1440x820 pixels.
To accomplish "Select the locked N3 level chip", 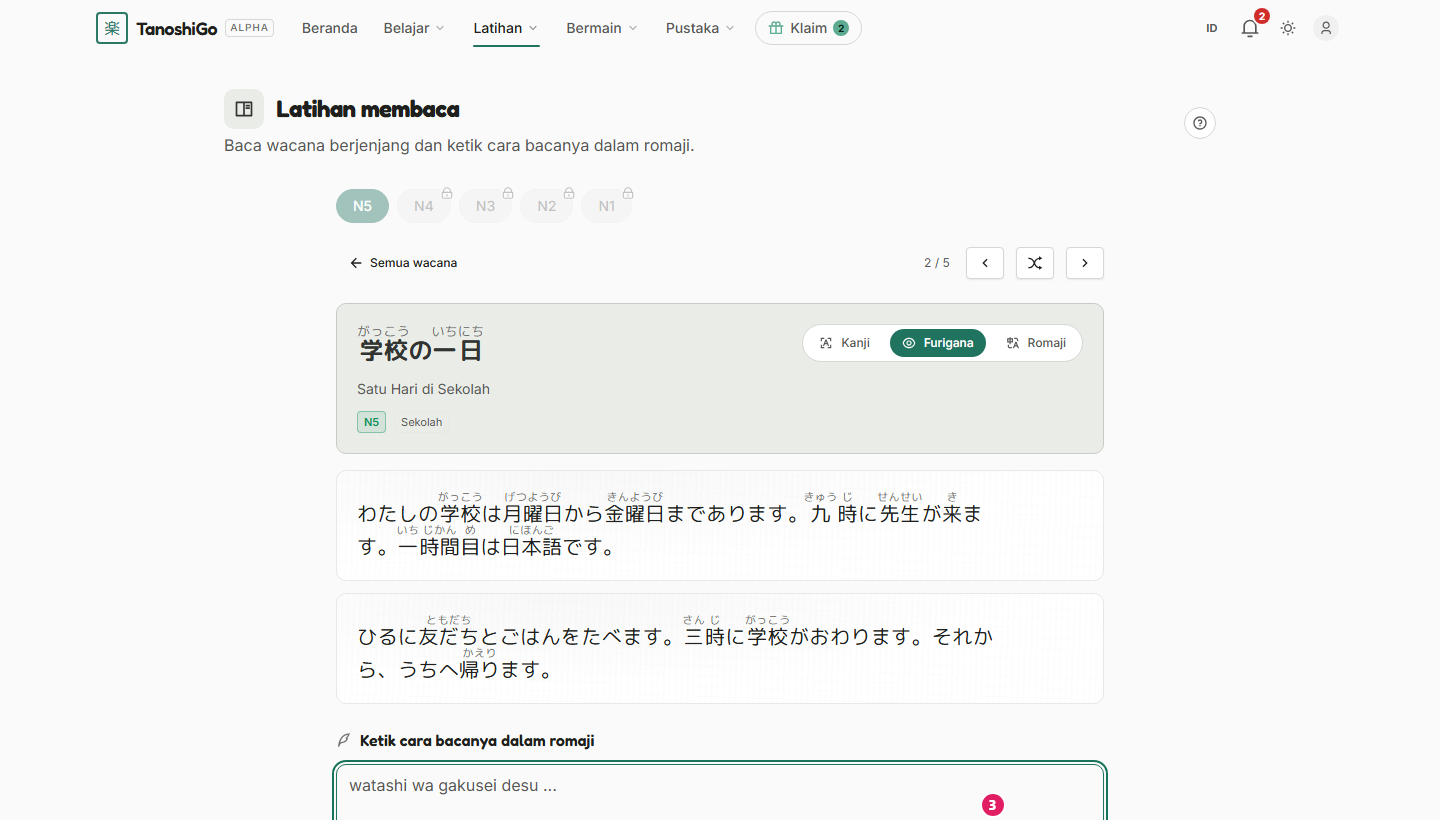I will (485, 206).
